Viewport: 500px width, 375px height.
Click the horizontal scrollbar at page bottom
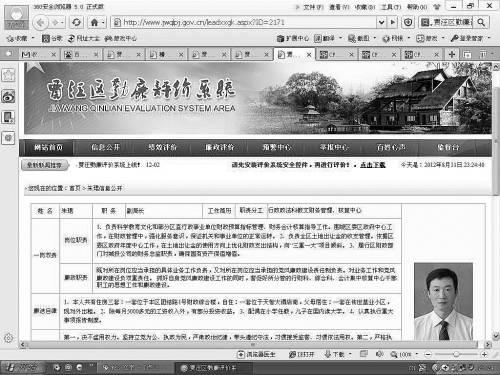253,344
